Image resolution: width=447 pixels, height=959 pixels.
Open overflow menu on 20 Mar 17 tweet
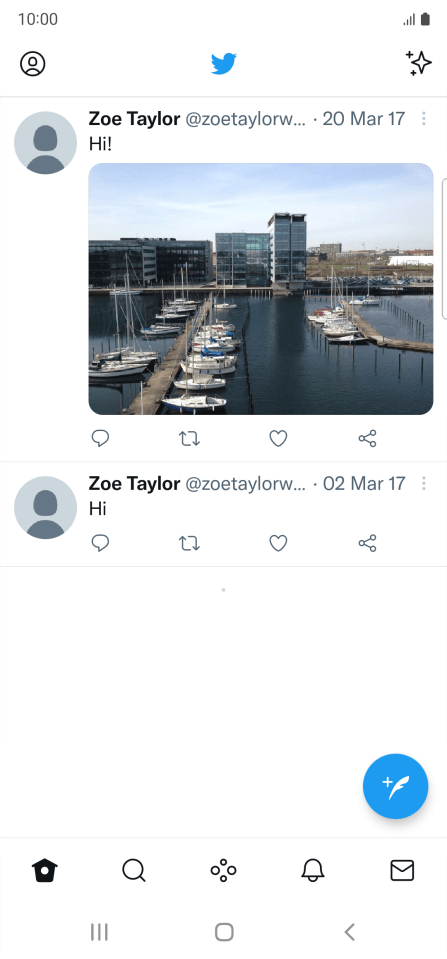(423, 119)
